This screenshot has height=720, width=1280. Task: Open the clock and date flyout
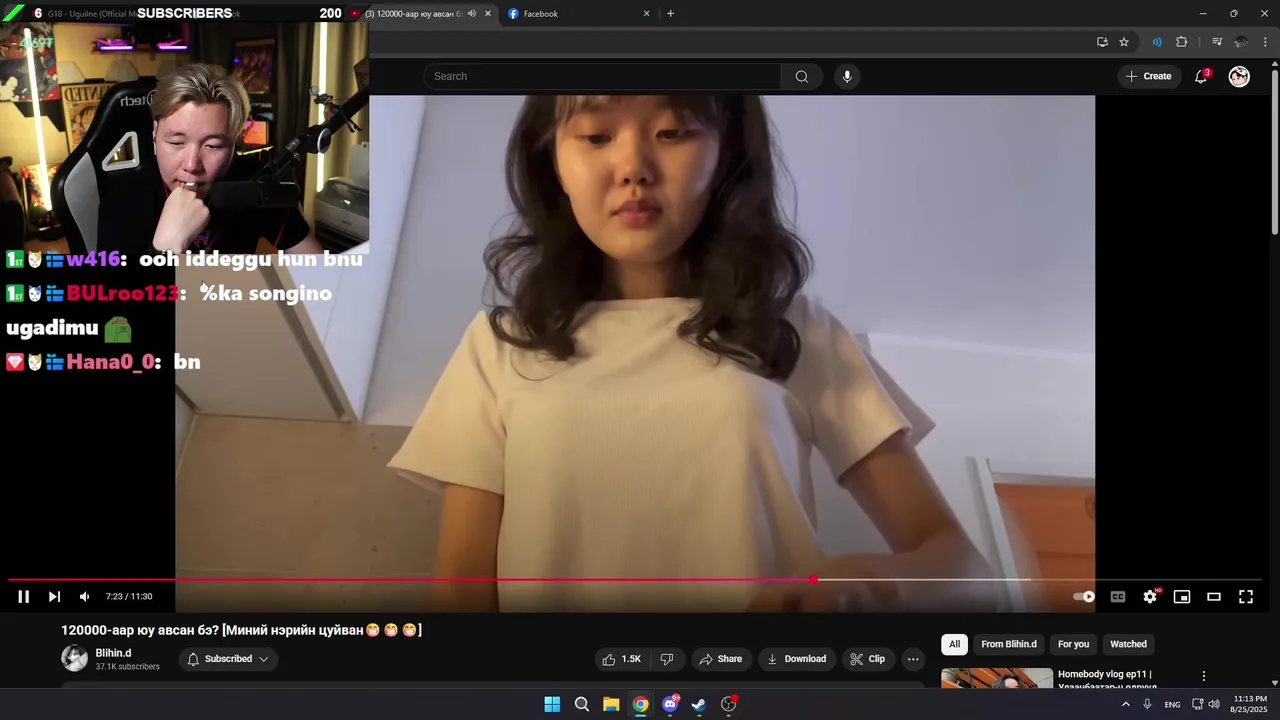(1250, 704)
